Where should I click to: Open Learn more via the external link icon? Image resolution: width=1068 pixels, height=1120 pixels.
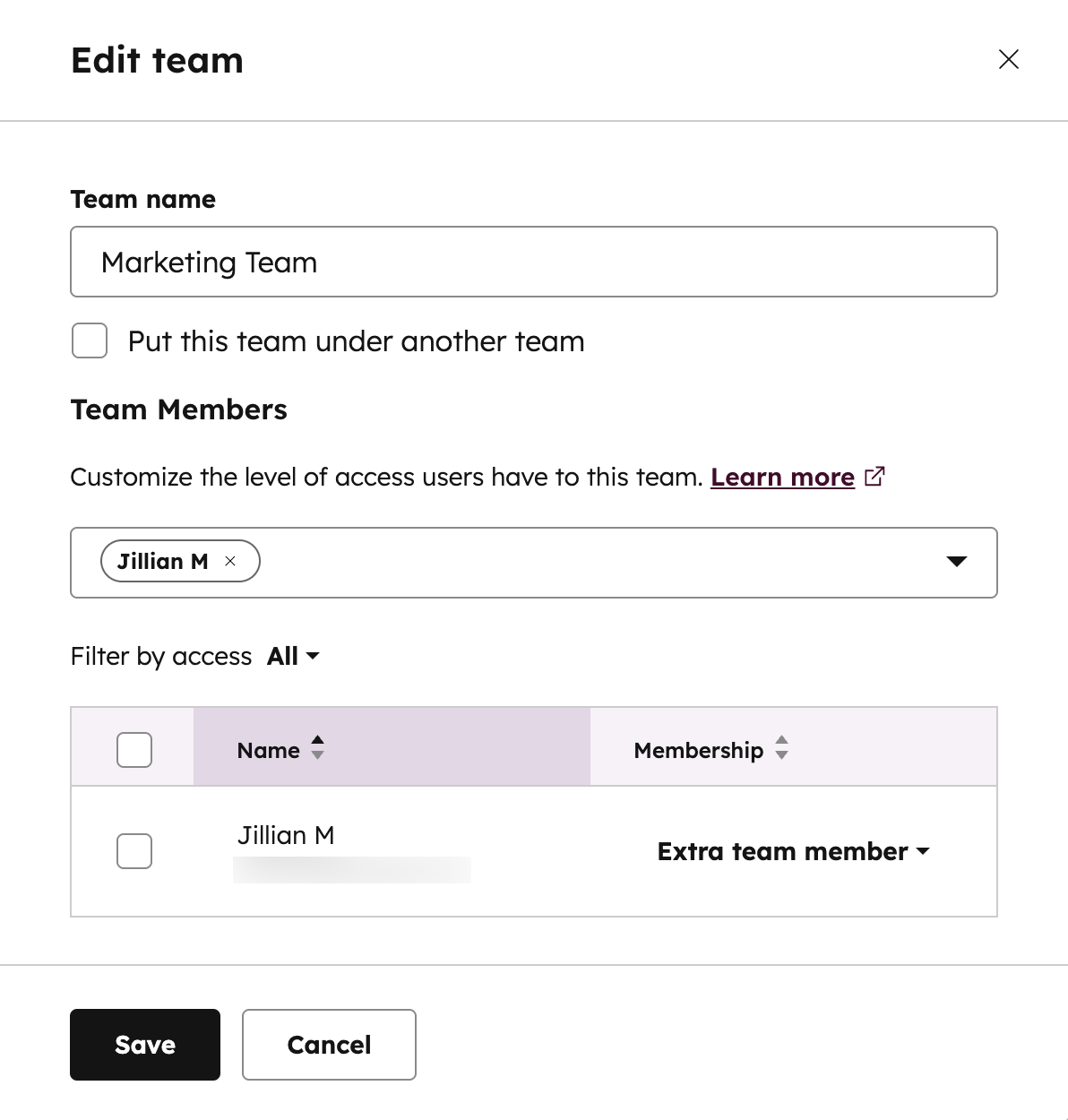tap(874, 476)
